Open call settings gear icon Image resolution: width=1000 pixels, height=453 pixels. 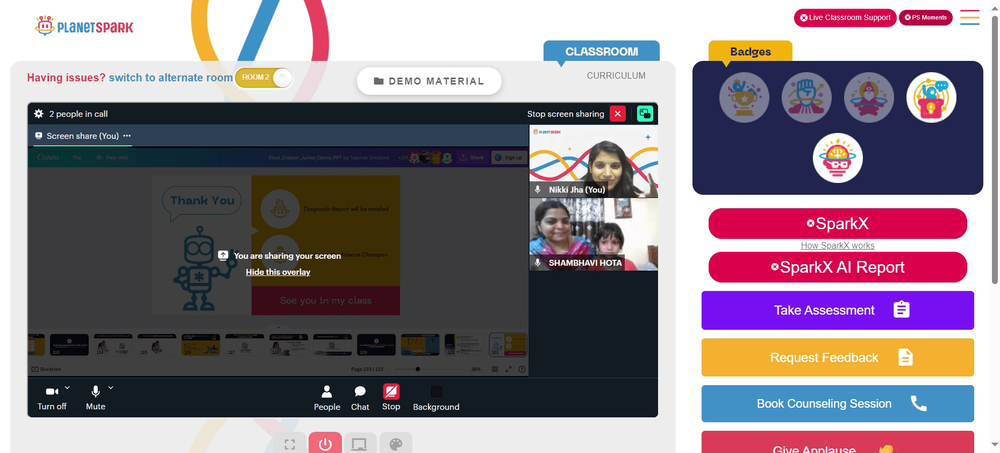(x=38, y=114)
